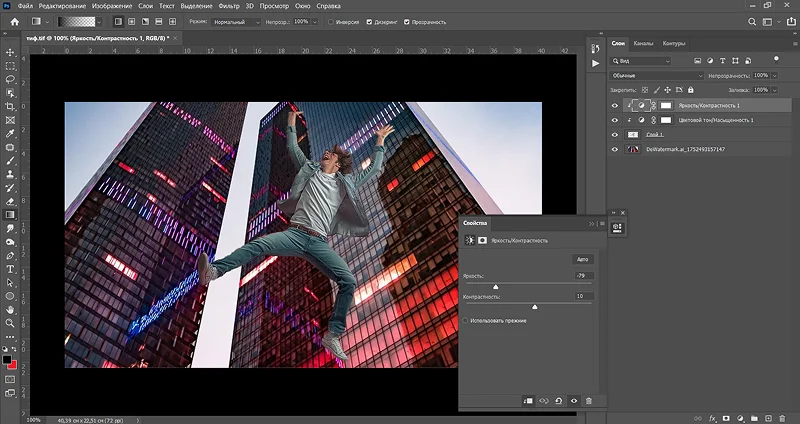Reset adjustment to defaults in Properties panel
Image resolution: width=800 pixels, height=424 pixels.
pos(559,401)
